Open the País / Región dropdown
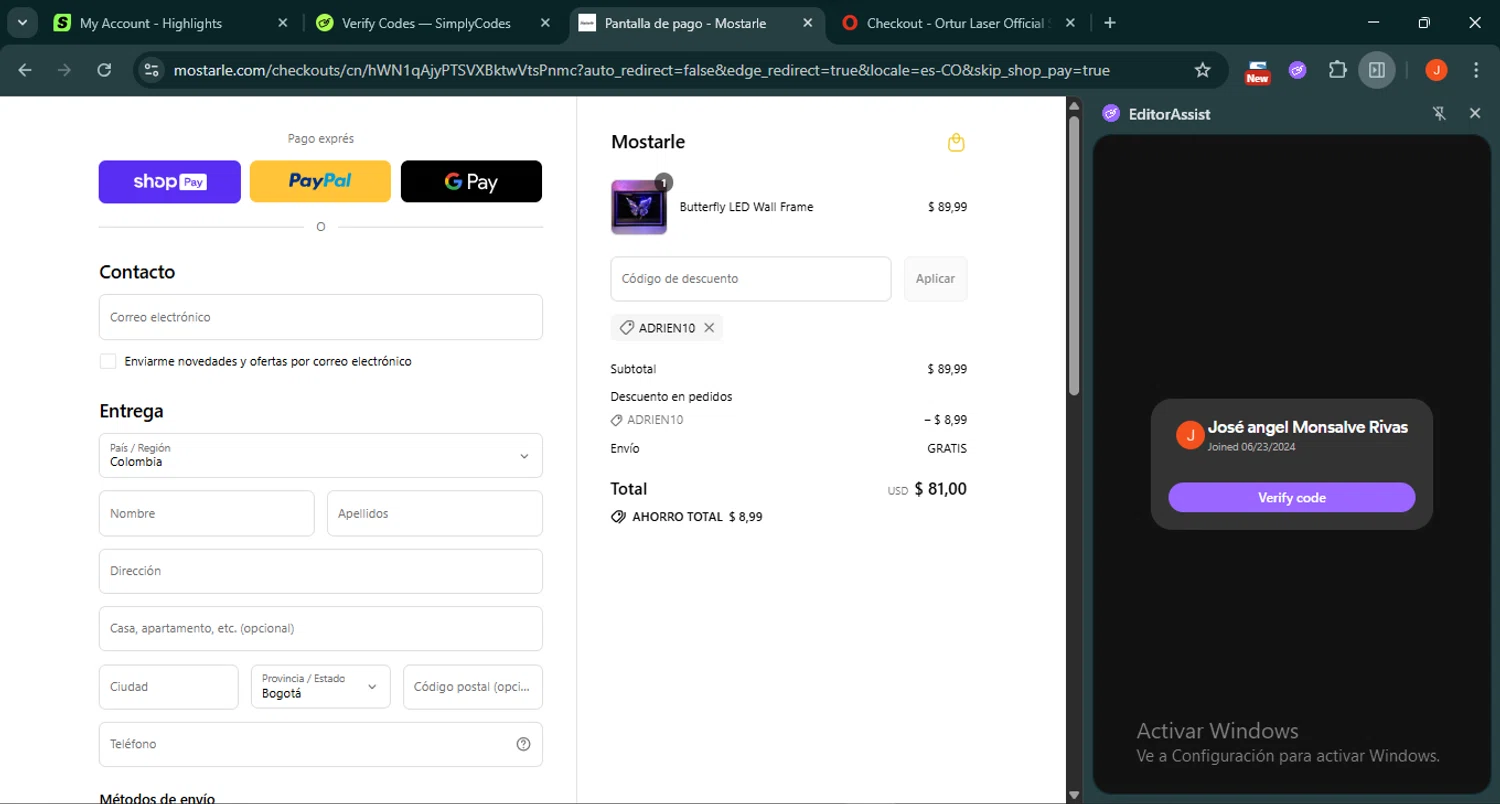 pyautogui.click(x=321, y=455)
